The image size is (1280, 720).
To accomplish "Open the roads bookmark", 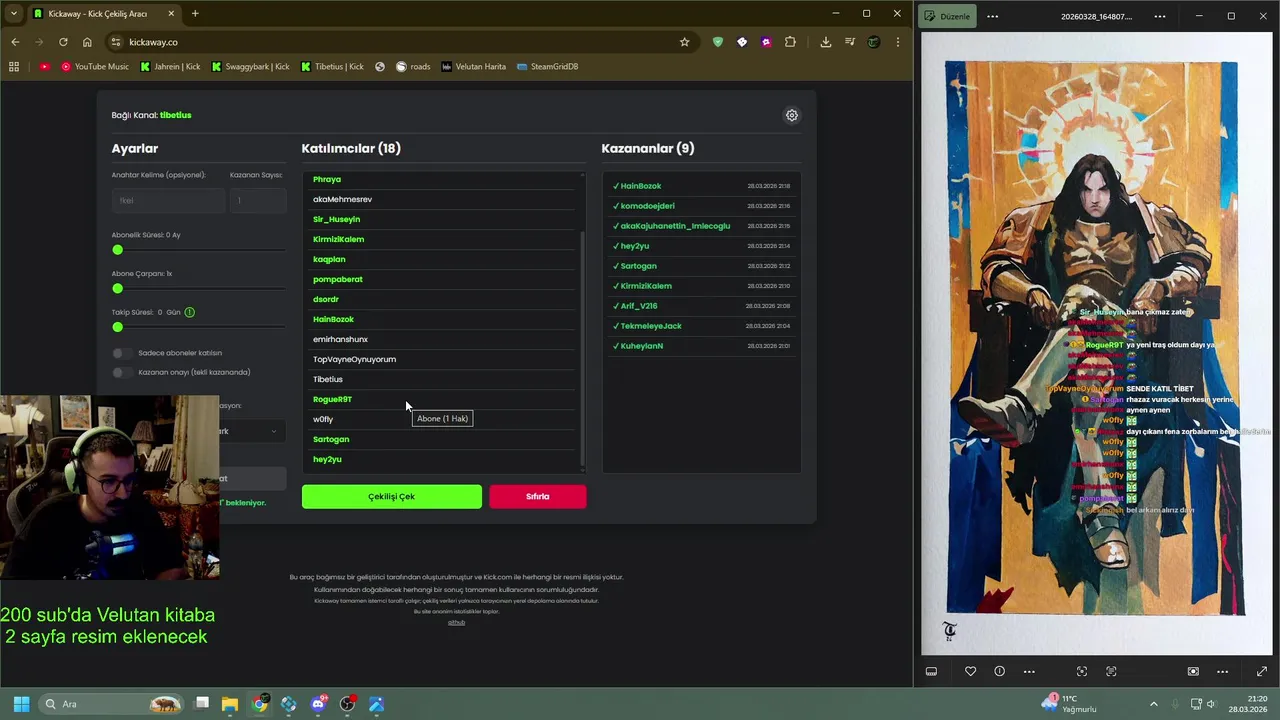I will (413, 66).
